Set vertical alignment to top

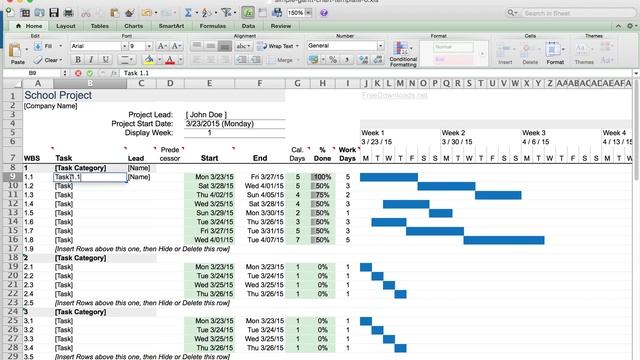tap(197, 46)
